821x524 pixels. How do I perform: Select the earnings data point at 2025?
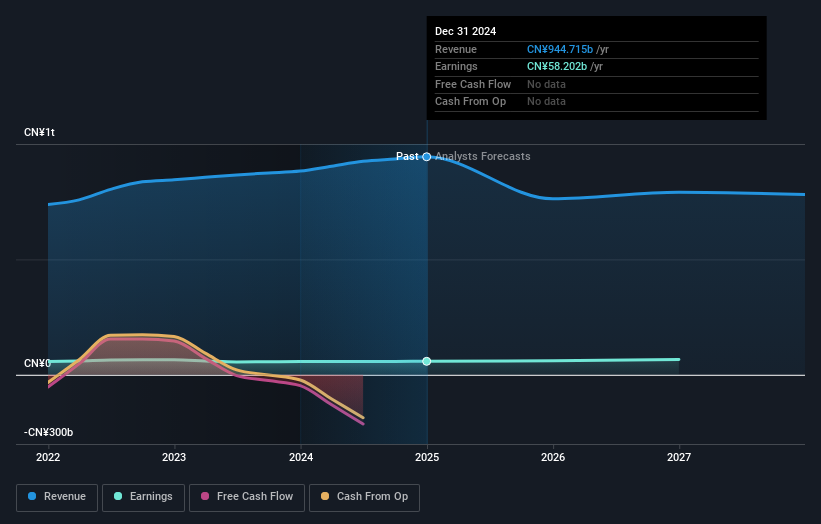427,361
